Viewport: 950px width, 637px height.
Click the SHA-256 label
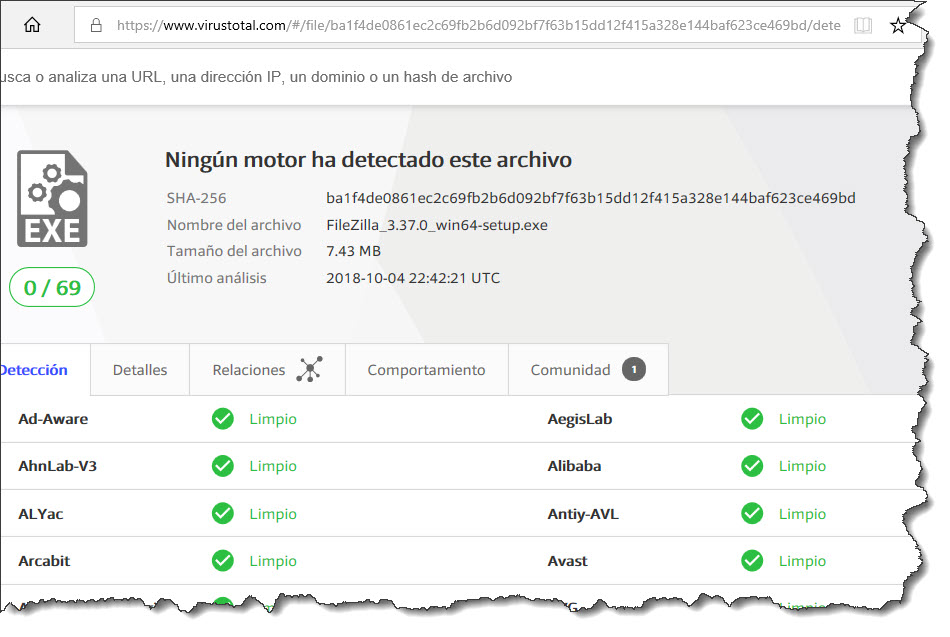pyautogui.click(x=196, y=198)
